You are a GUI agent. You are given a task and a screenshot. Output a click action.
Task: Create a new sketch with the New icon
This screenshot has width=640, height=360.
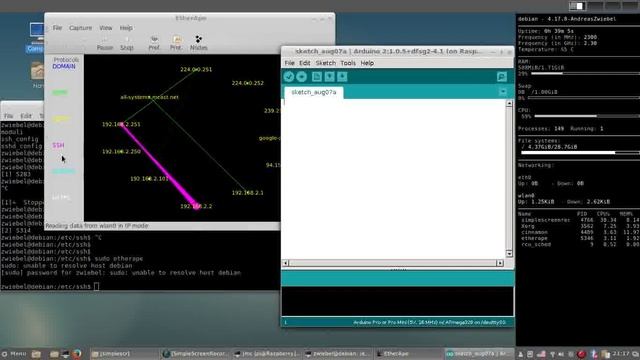pos(317,76)
